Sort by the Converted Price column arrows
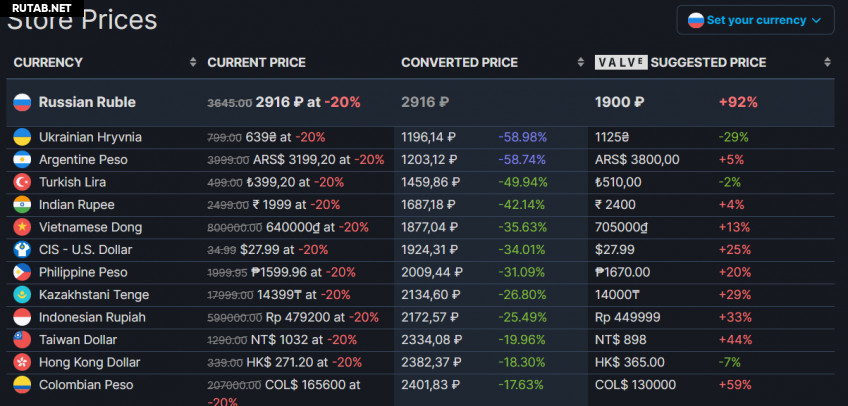Image resolution: width=848 pixels, height=406 pixels. pos(580,63)
